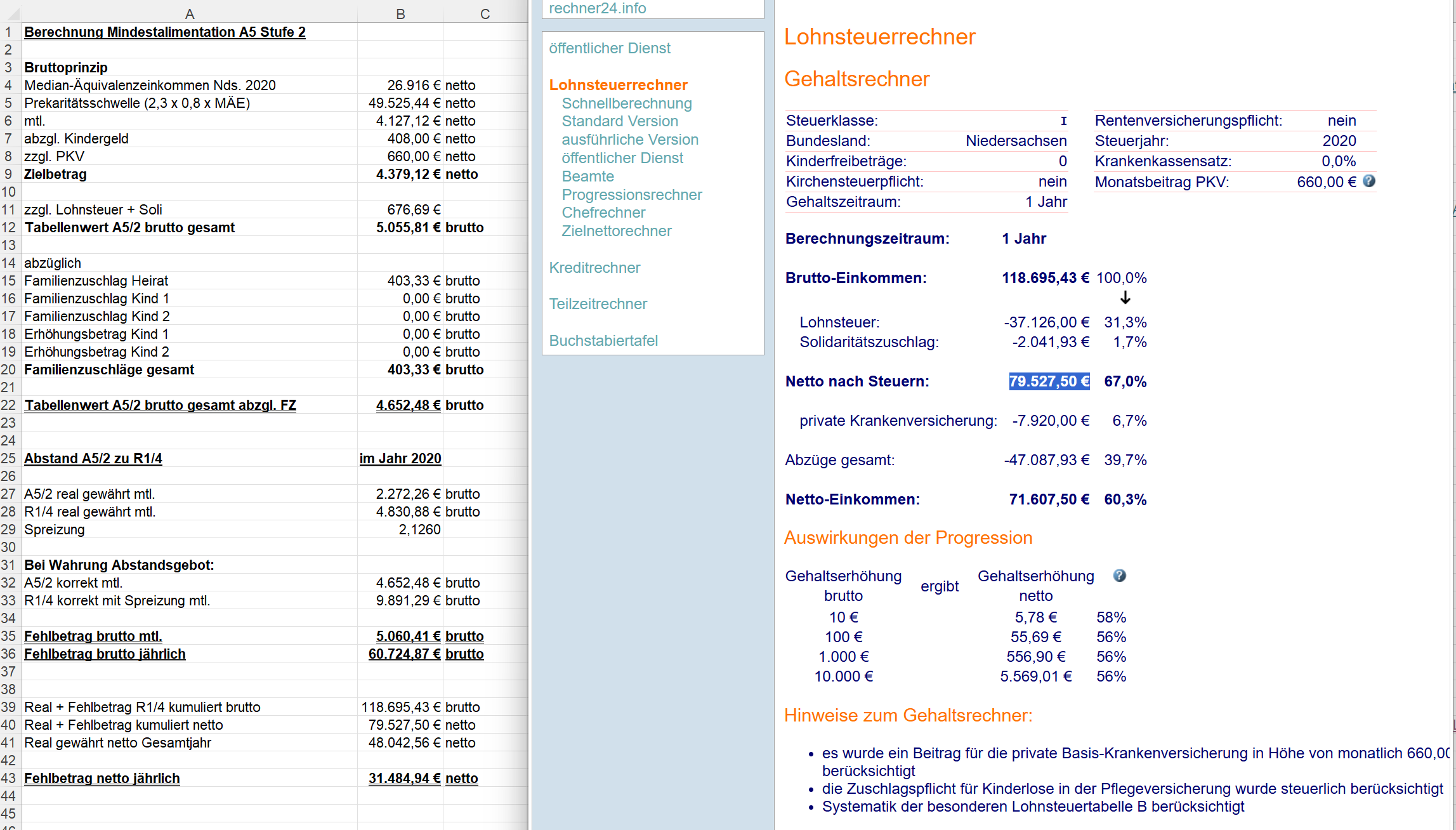Open the Buchstabiertafel link
1456x830 pixels.
tap(603, 341)
